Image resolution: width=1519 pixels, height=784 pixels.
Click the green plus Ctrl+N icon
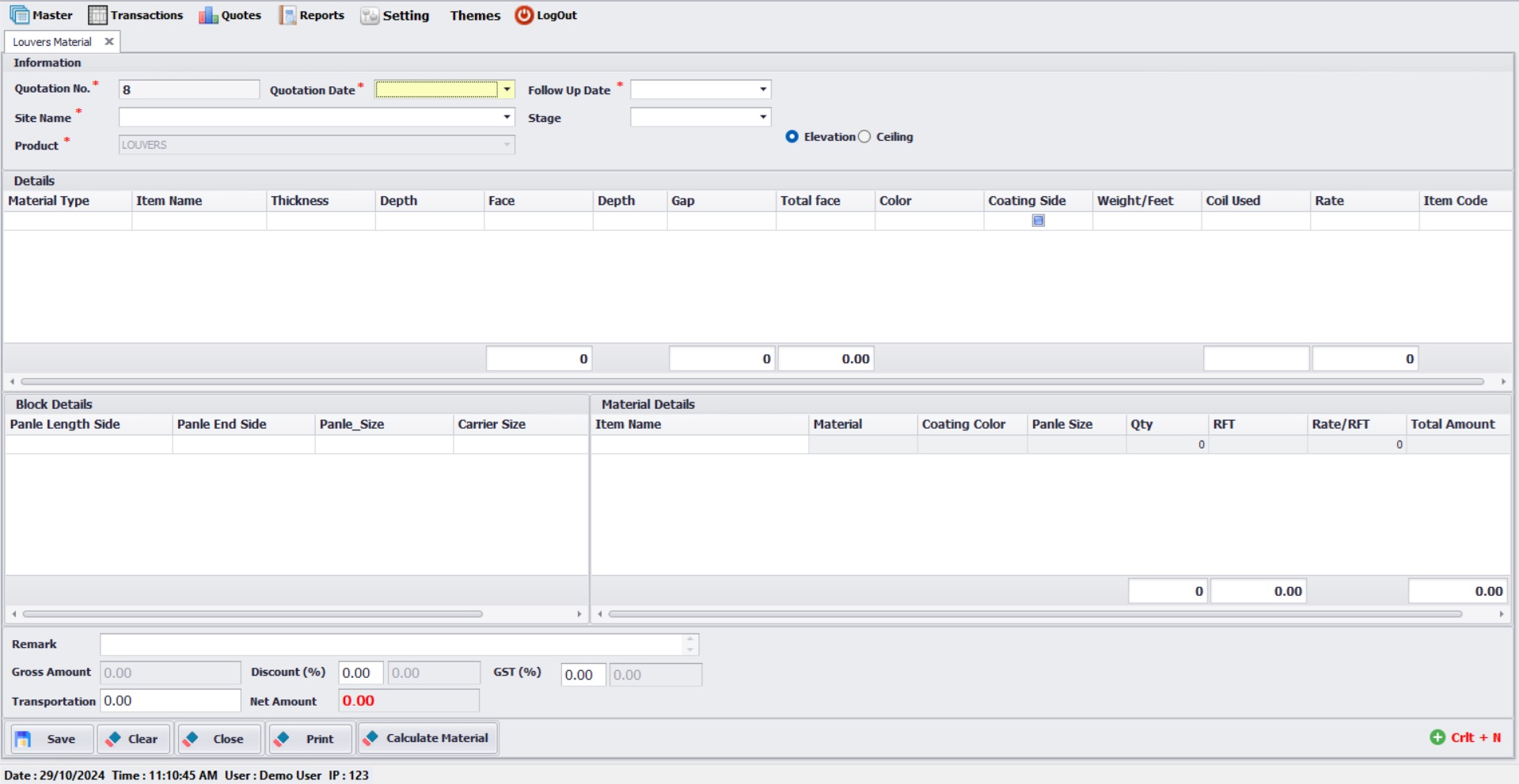(x=1437, y=737)
